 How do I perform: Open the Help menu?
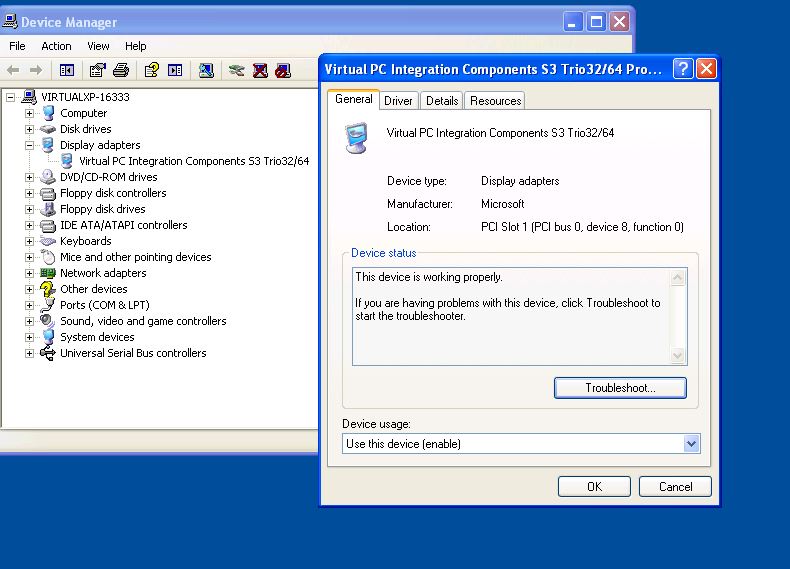pyautogui.click(x=136, y=46)
